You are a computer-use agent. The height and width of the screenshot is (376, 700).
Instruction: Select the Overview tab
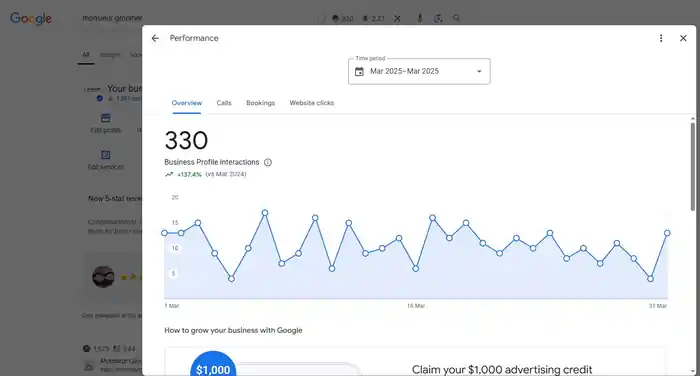click(x=187, y=103)
